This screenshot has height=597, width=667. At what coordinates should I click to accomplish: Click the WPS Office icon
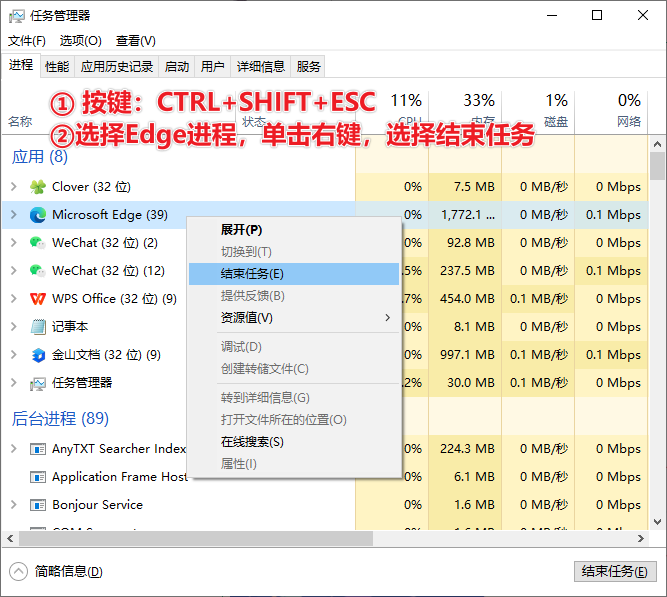point(38,299)
